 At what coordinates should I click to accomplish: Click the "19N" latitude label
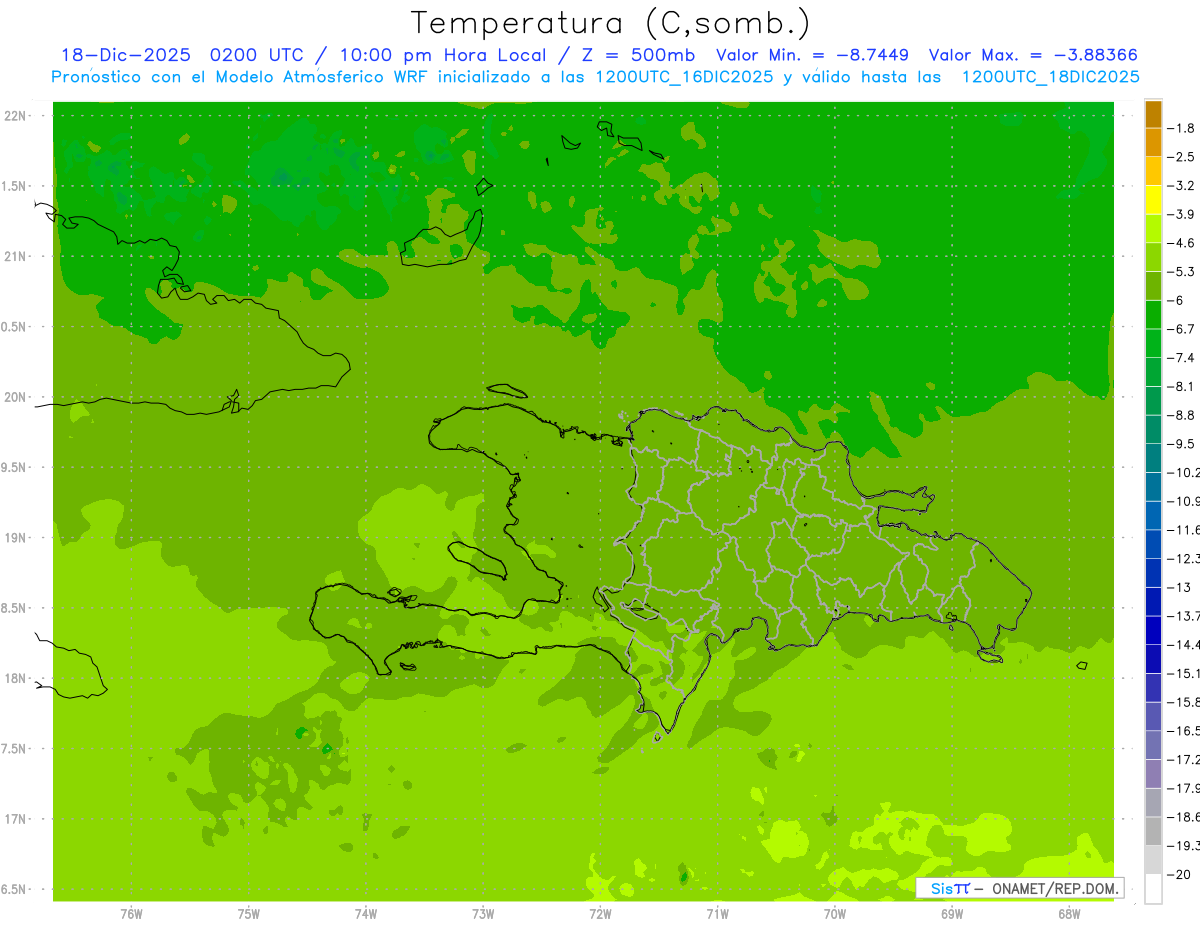(x=15, y=538)
